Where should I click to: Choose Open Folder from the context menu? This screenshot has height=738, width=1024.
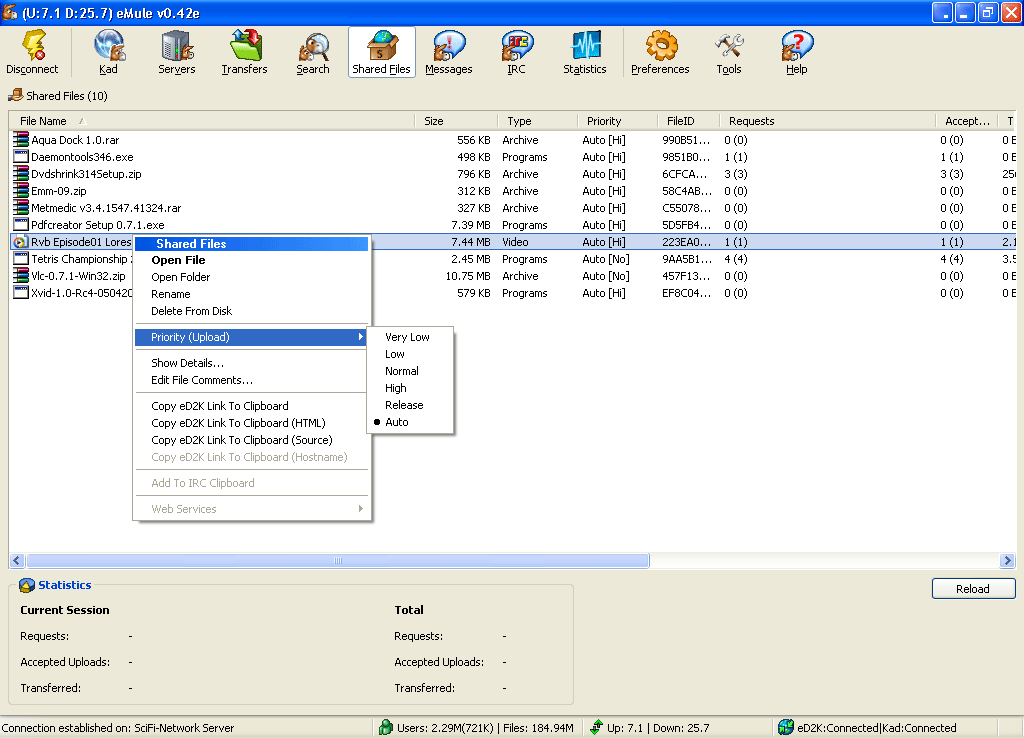pos(251,277)
